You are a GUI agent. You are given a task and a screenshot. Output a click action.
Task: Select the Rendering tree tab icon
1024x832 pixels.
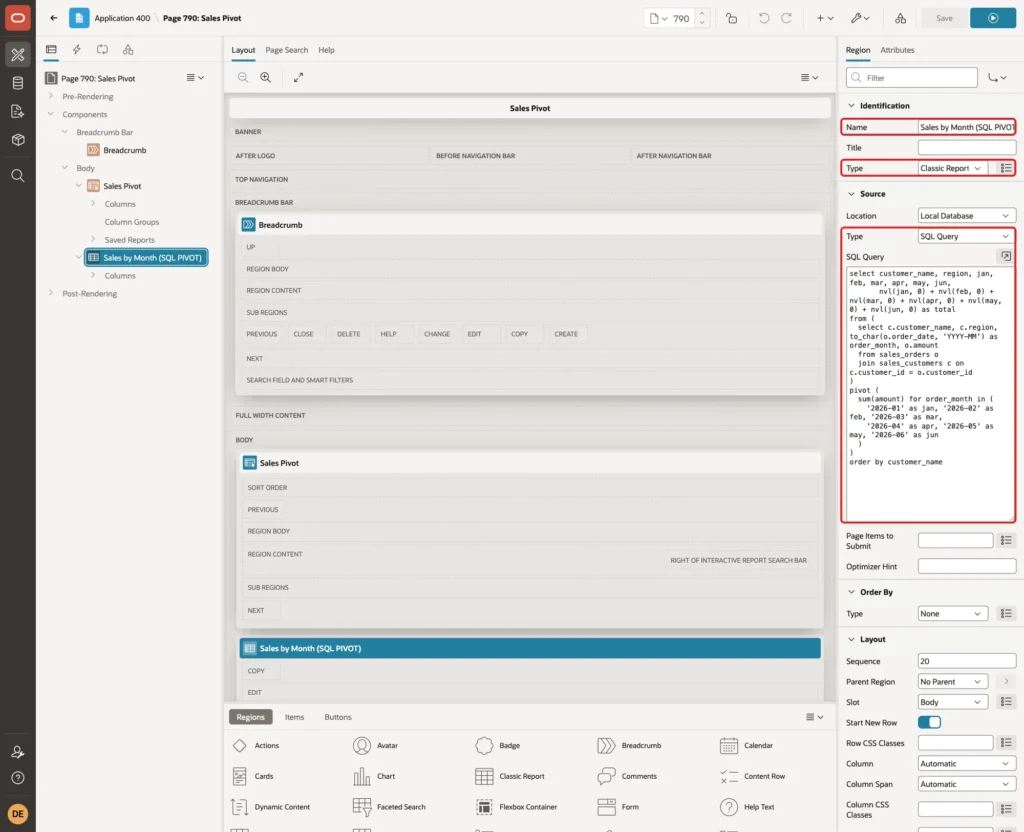(x=51, y=50)
